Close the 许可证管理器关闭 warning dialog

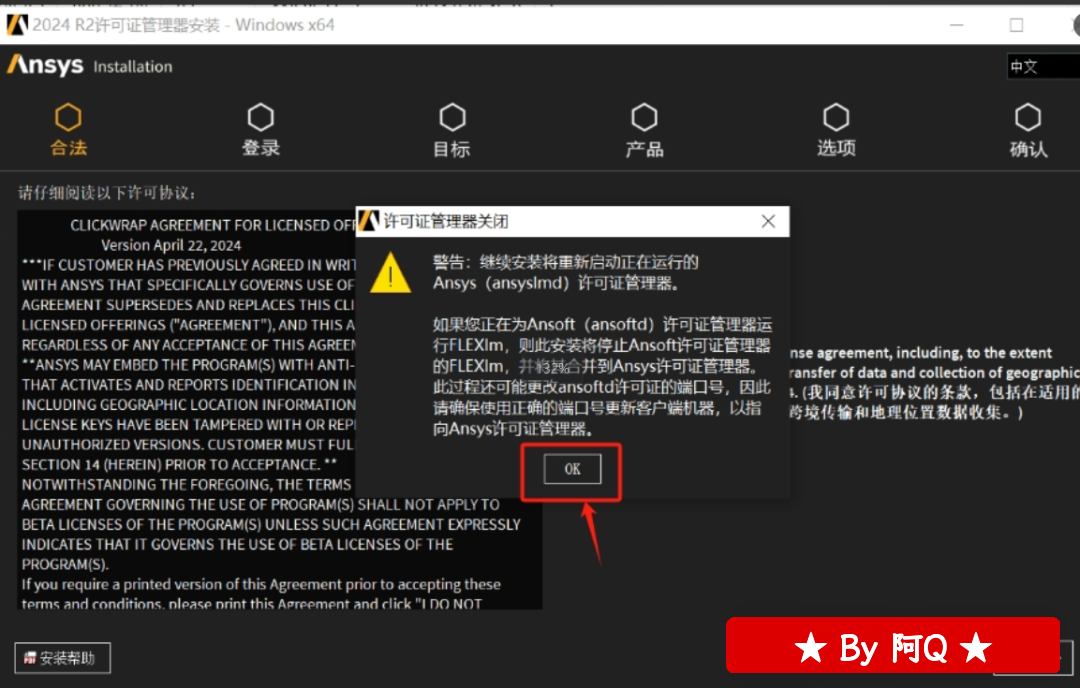[768, 221]
